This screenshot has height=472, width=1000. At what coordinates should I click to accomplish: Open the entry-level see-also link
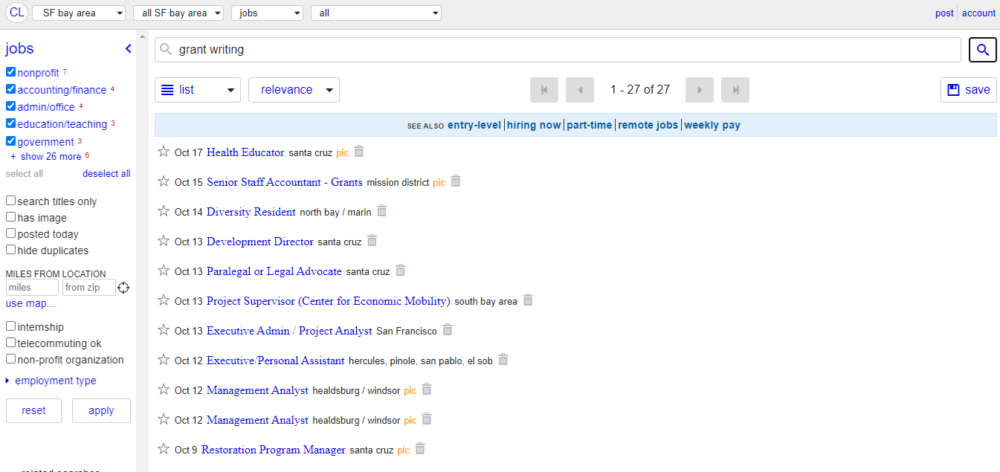[x=475, y=125]
